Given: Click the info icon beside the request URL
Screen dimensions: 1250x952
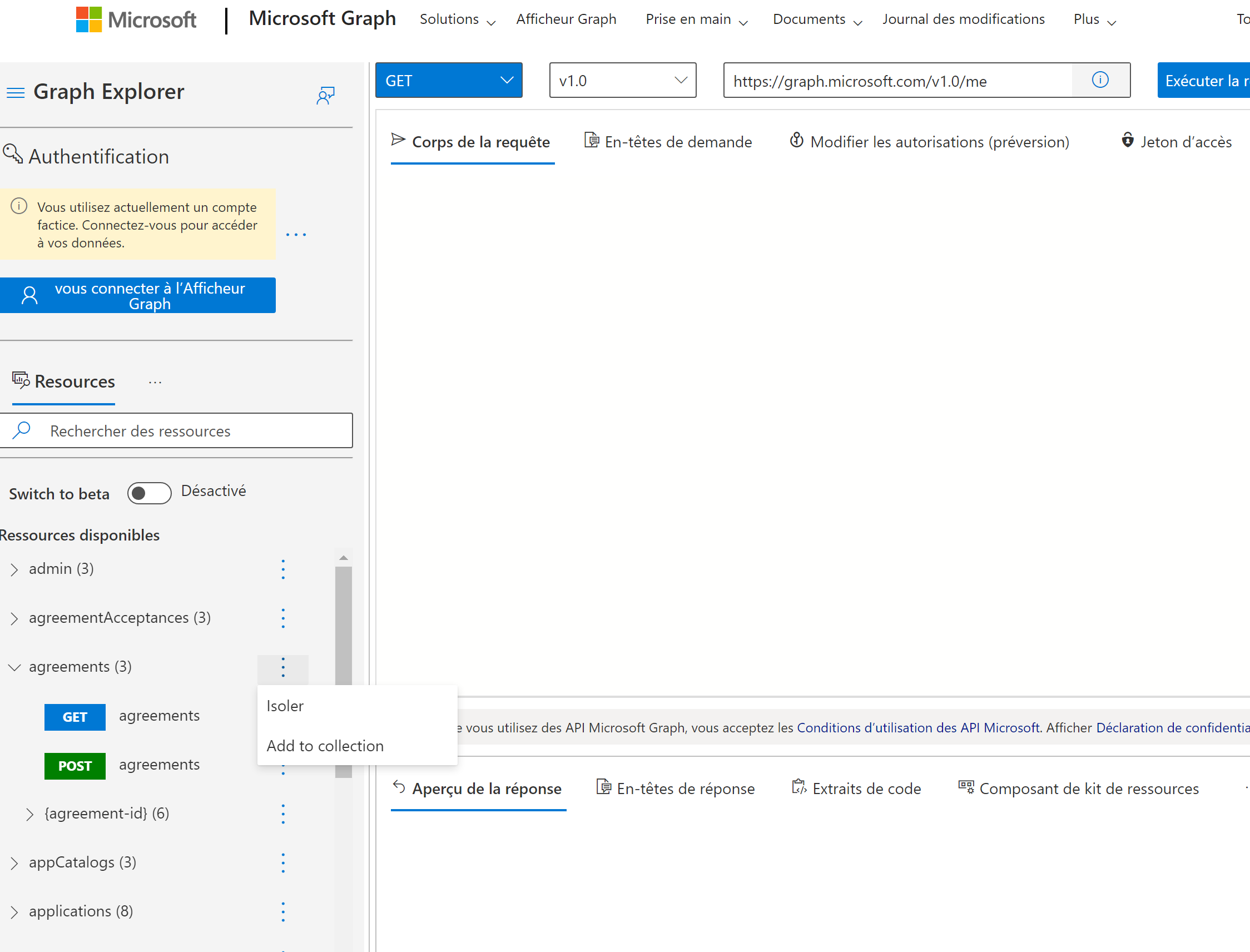Looking at the screenshot, I should (x=1100, y=80).
